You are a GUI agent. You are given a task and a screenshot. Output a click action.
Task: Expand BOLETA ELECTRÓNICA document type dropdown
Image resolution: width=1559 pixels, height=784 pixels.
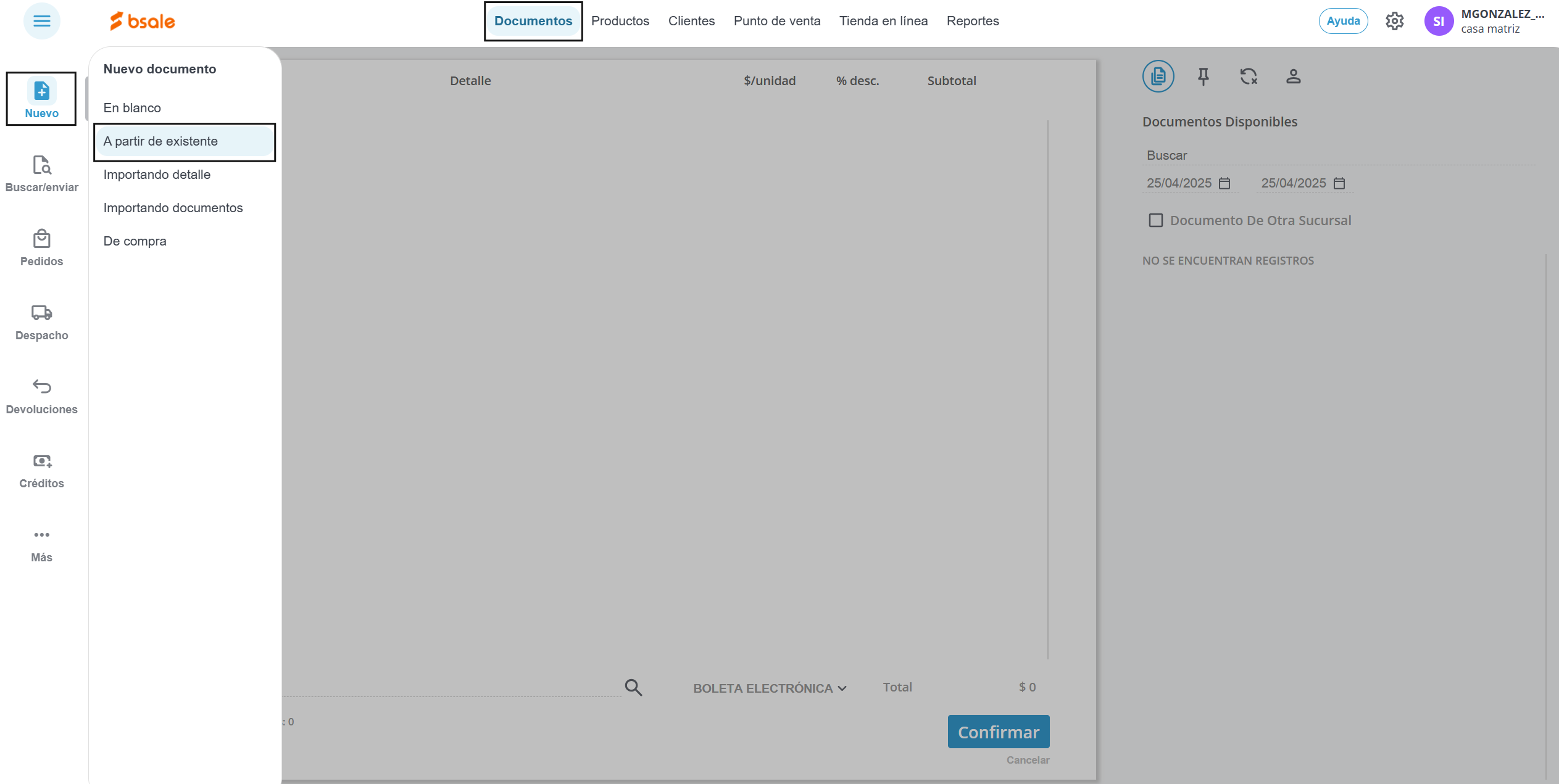pyautogui.click(x=769, y=688)
